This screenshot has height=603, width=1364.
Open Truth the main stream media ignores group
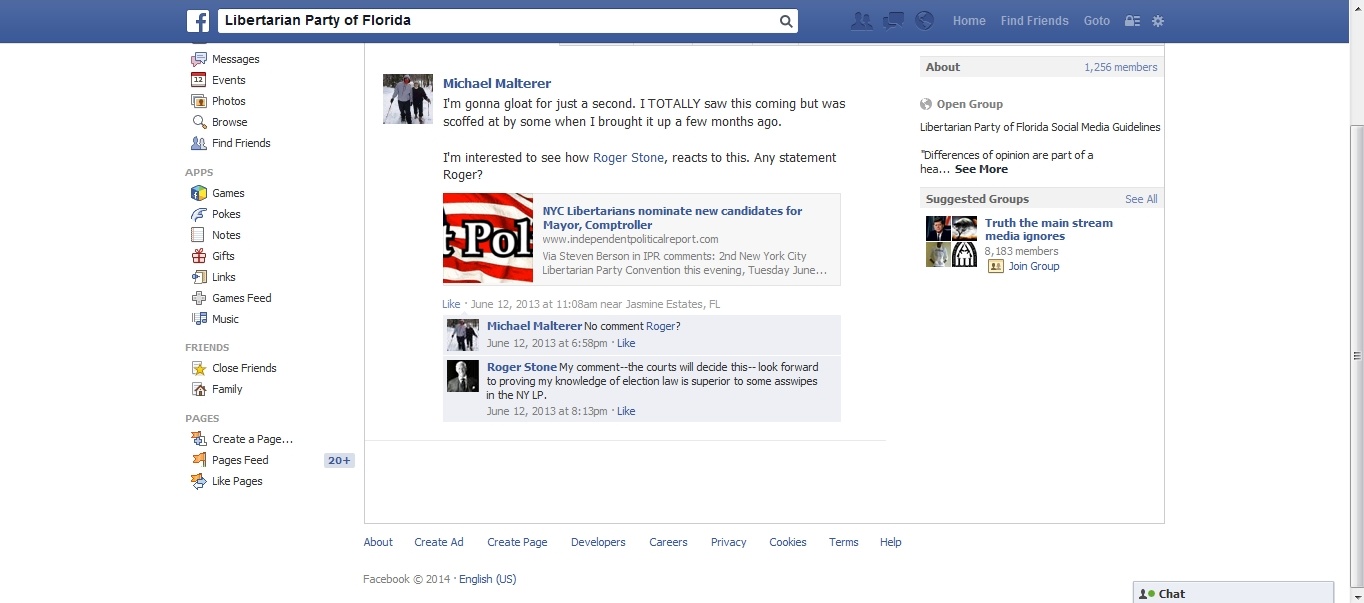point(1049,230)
